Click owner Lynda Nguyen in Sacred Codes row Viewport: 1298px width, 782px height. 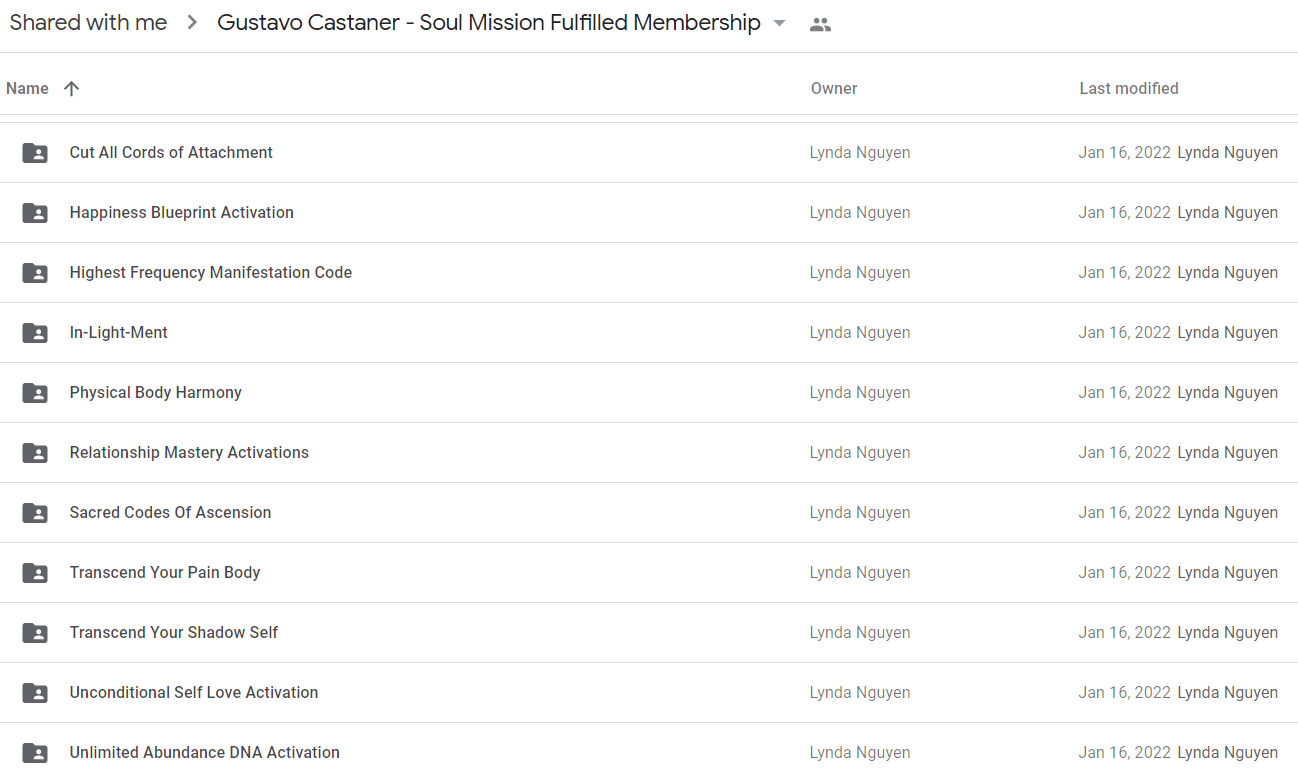tap(860, 513)
